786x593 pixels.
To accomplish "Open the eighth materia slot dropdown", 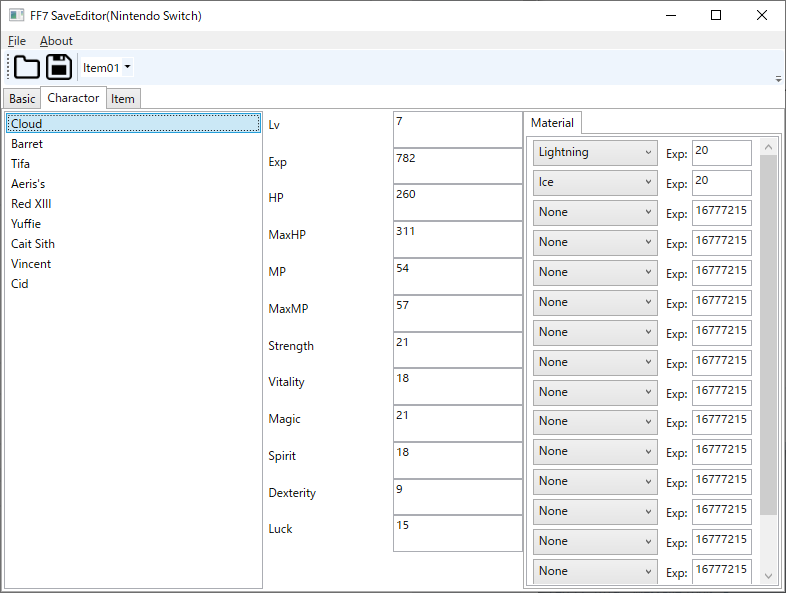I will 595,363.
